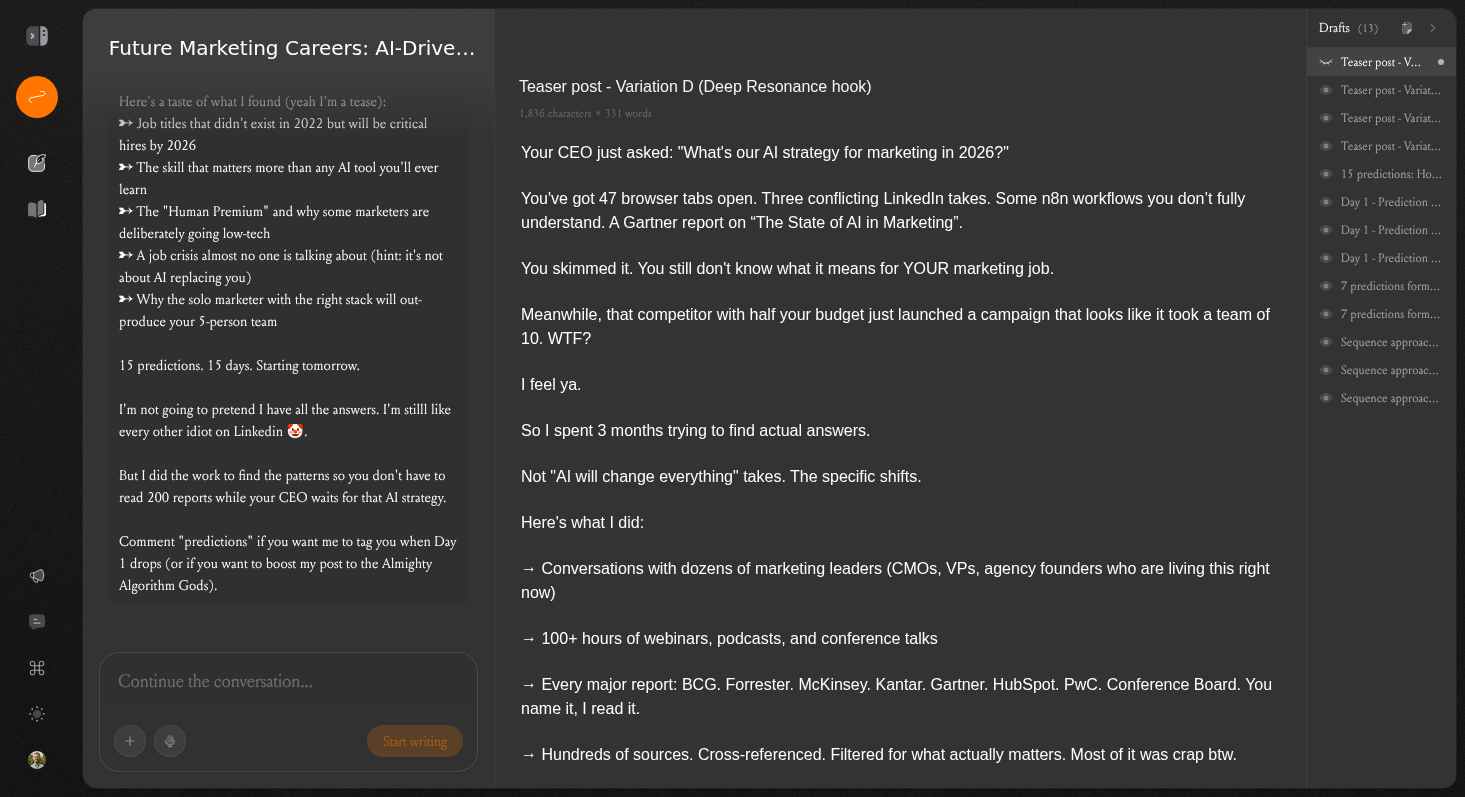This screenshot has width=1465, height=797.
Task: Open the chat bubble feedback icon
Action: coord(37,621)
